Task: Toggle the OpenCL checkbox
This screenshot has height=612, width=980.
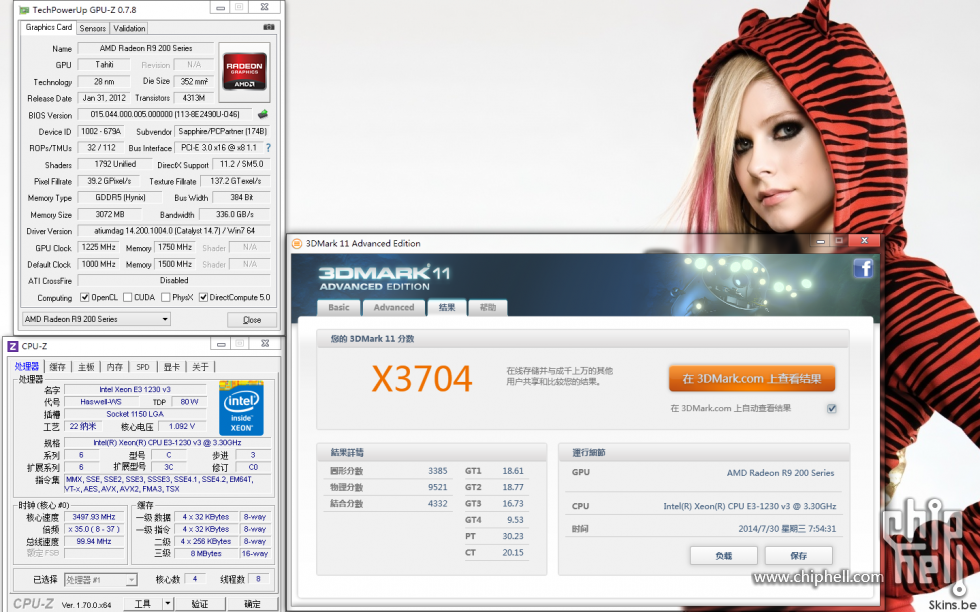Action: tap(85, 298)
